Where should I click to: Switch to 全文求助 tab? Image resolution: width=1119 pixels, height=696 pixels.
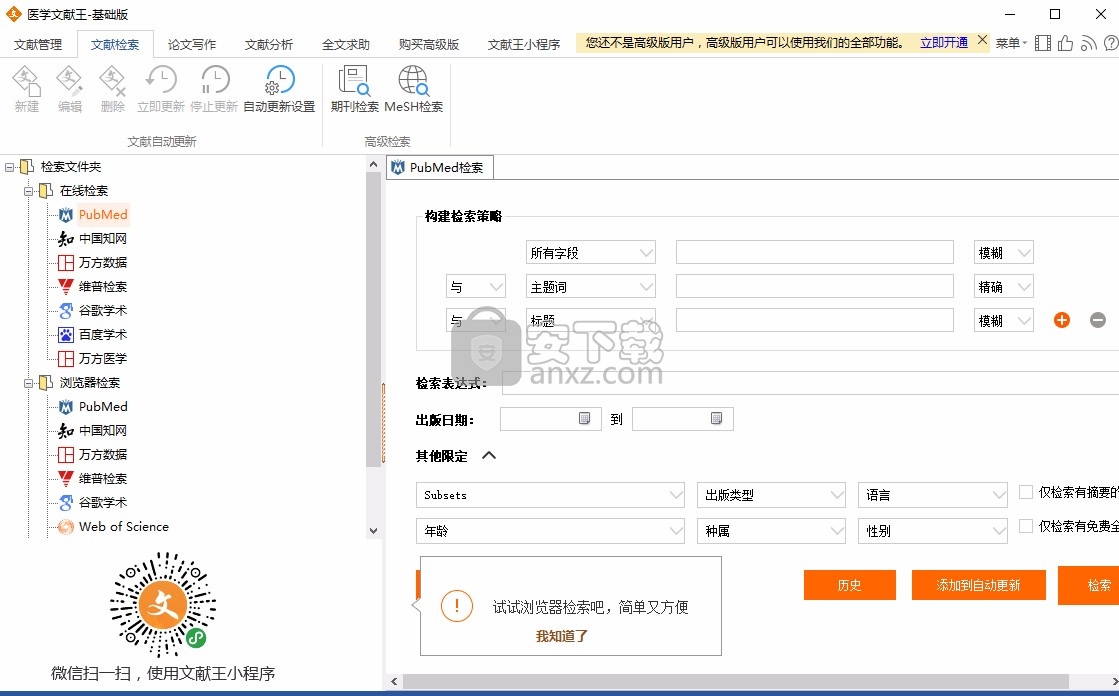pos(346,44)
